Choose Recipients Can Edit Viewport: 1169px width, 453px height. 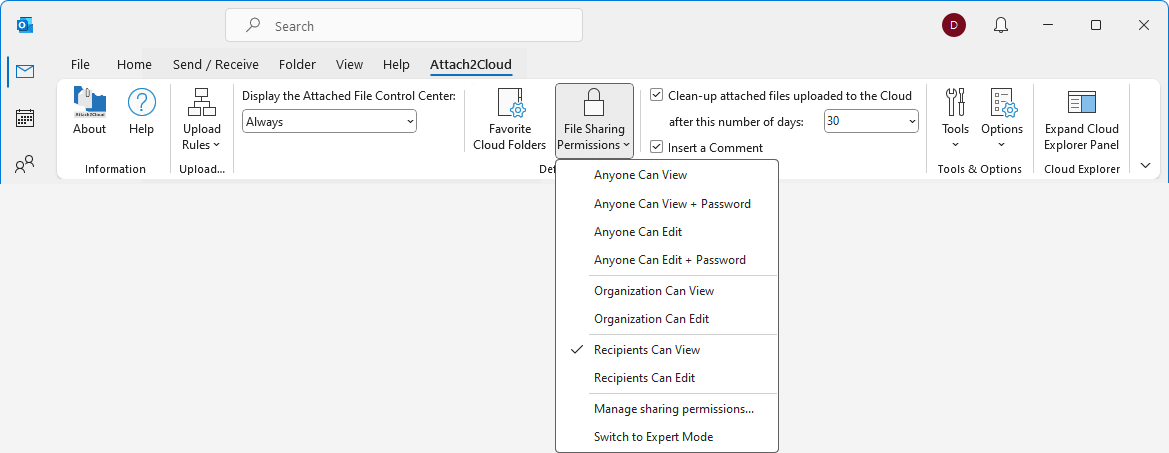[667, 378]
